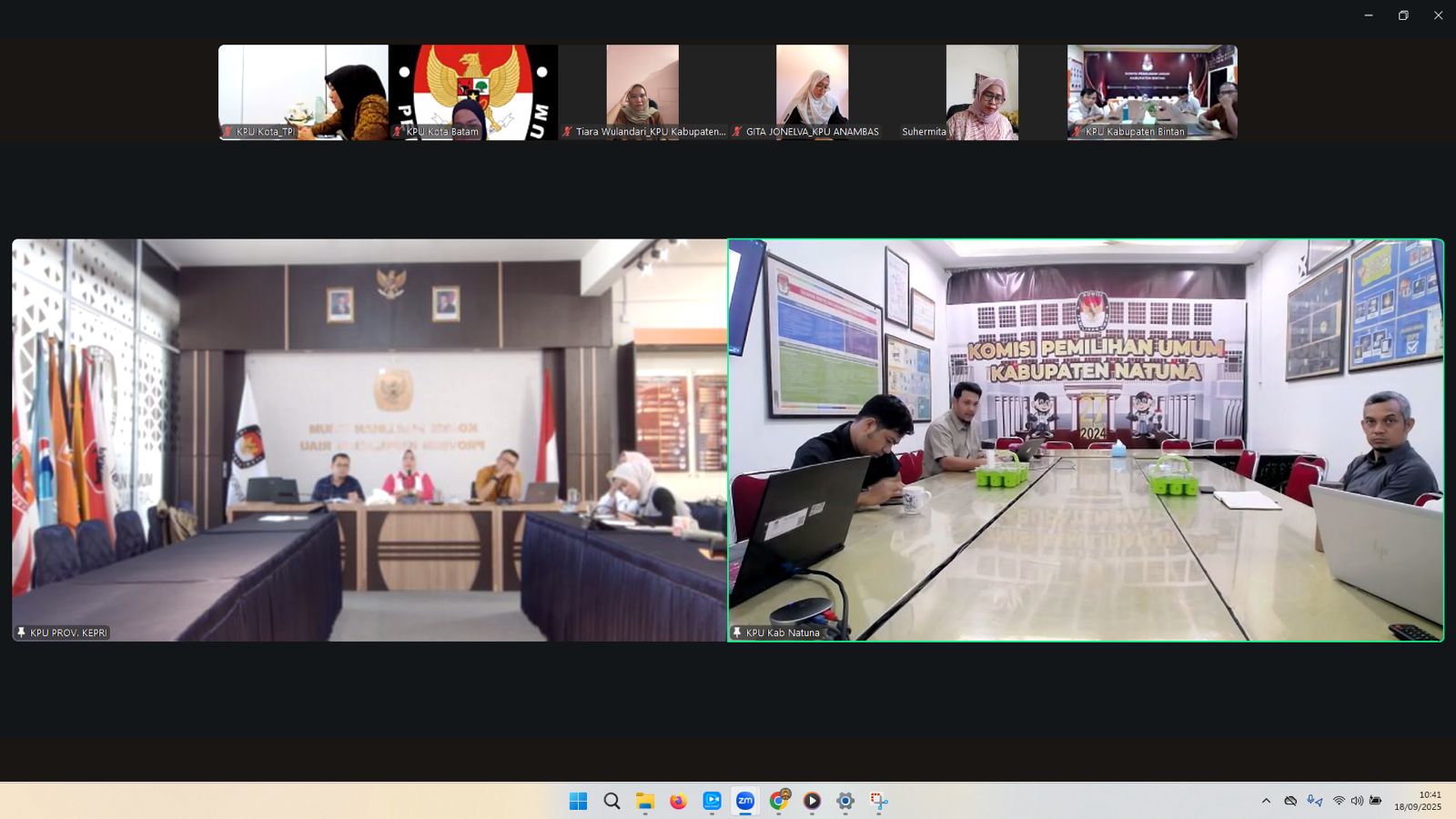This screenshot has width=1456, height=819.
Task: Restore down the Zoom meeting window
Action: point(1403,15)
